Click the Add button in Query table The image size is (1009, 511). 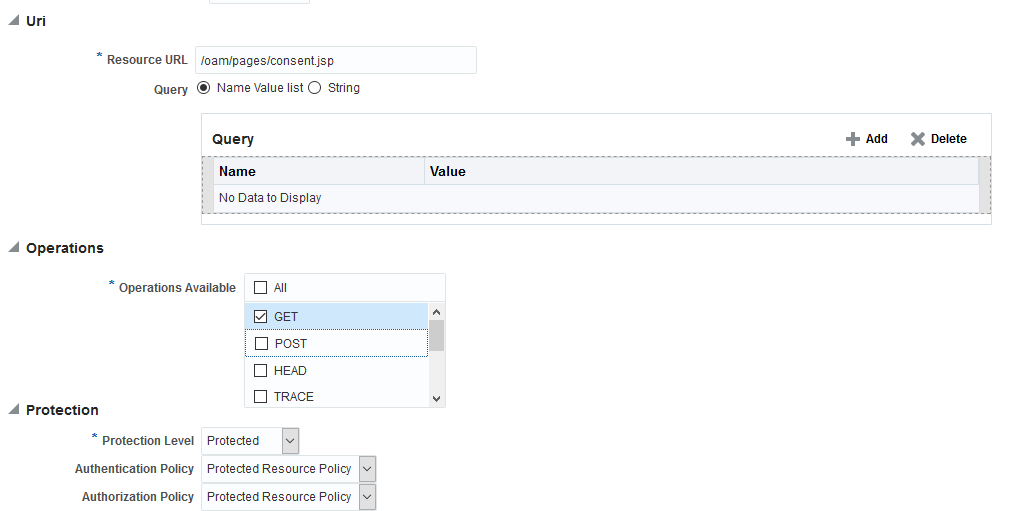[x=866, y=139]
